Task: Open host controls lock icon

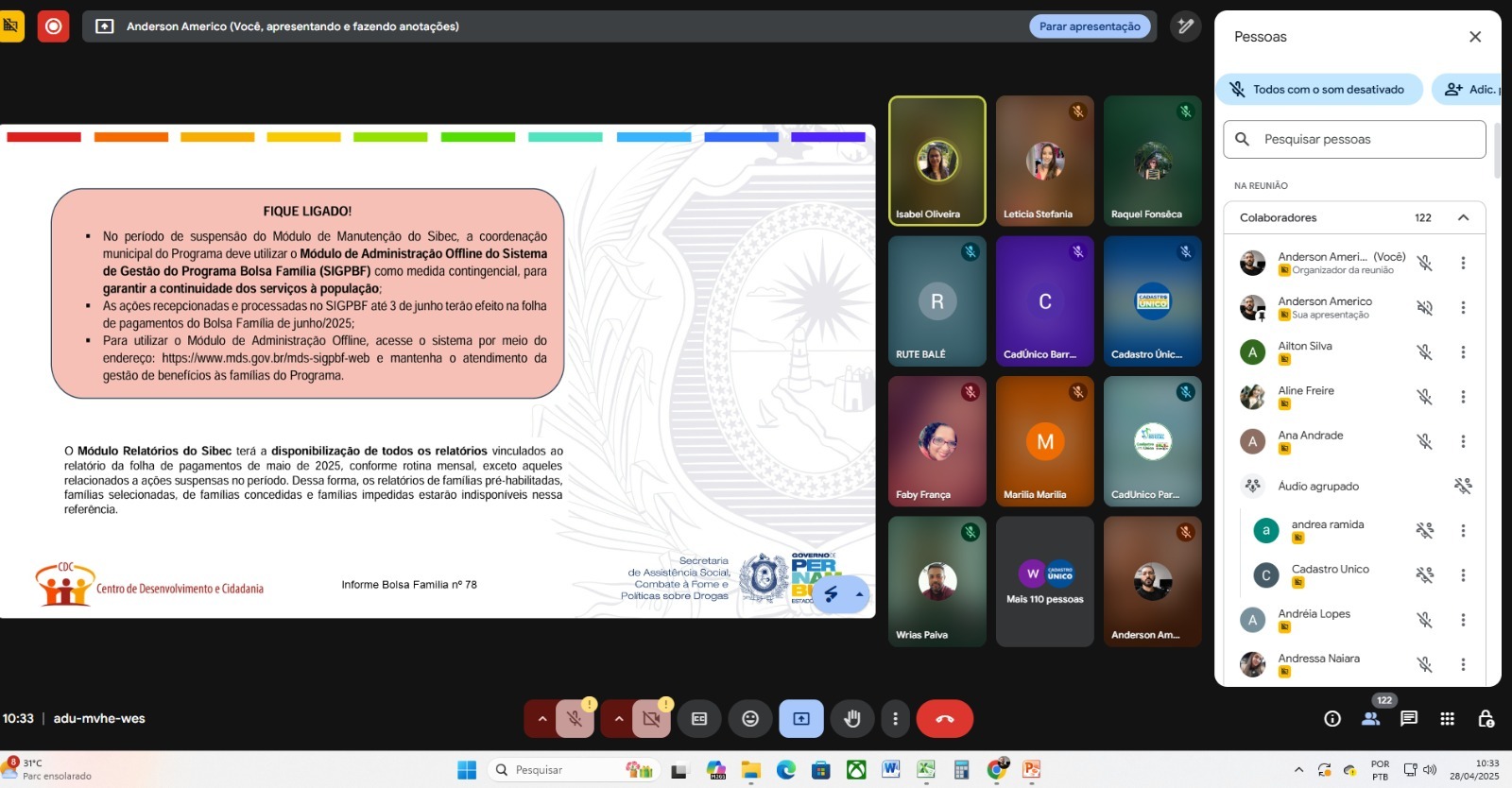Action: click(1486, 719)
